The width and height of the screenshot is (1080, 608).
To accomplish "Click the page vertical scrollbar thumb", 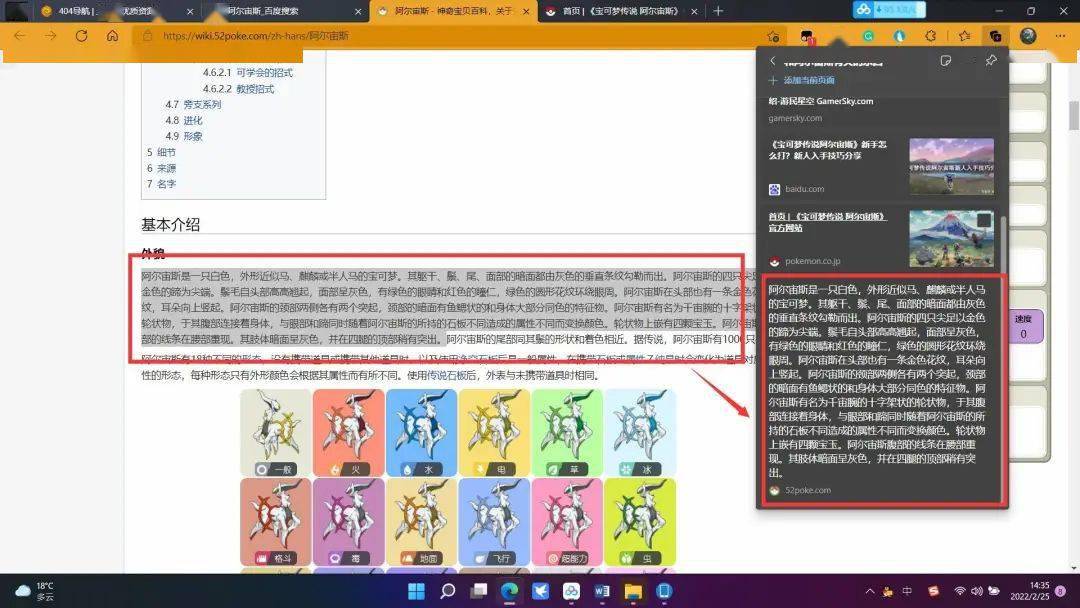I will [x=1074, y=115].
